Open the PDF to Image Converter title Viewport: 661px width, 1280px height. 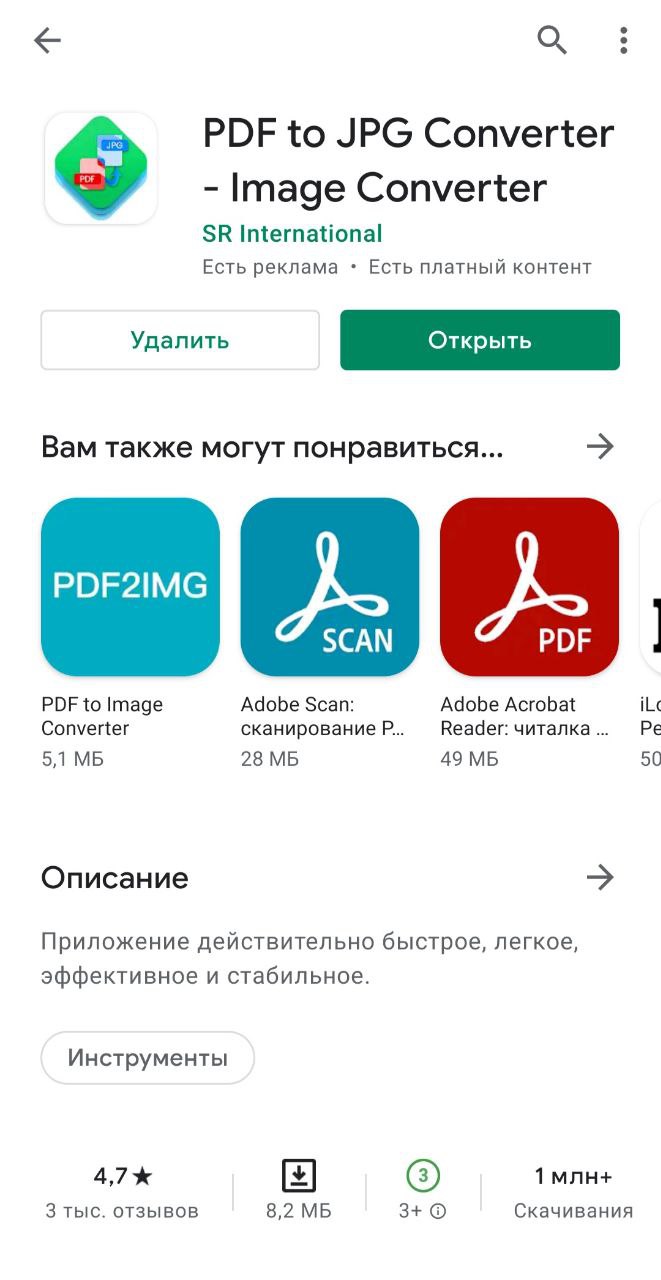102,716
